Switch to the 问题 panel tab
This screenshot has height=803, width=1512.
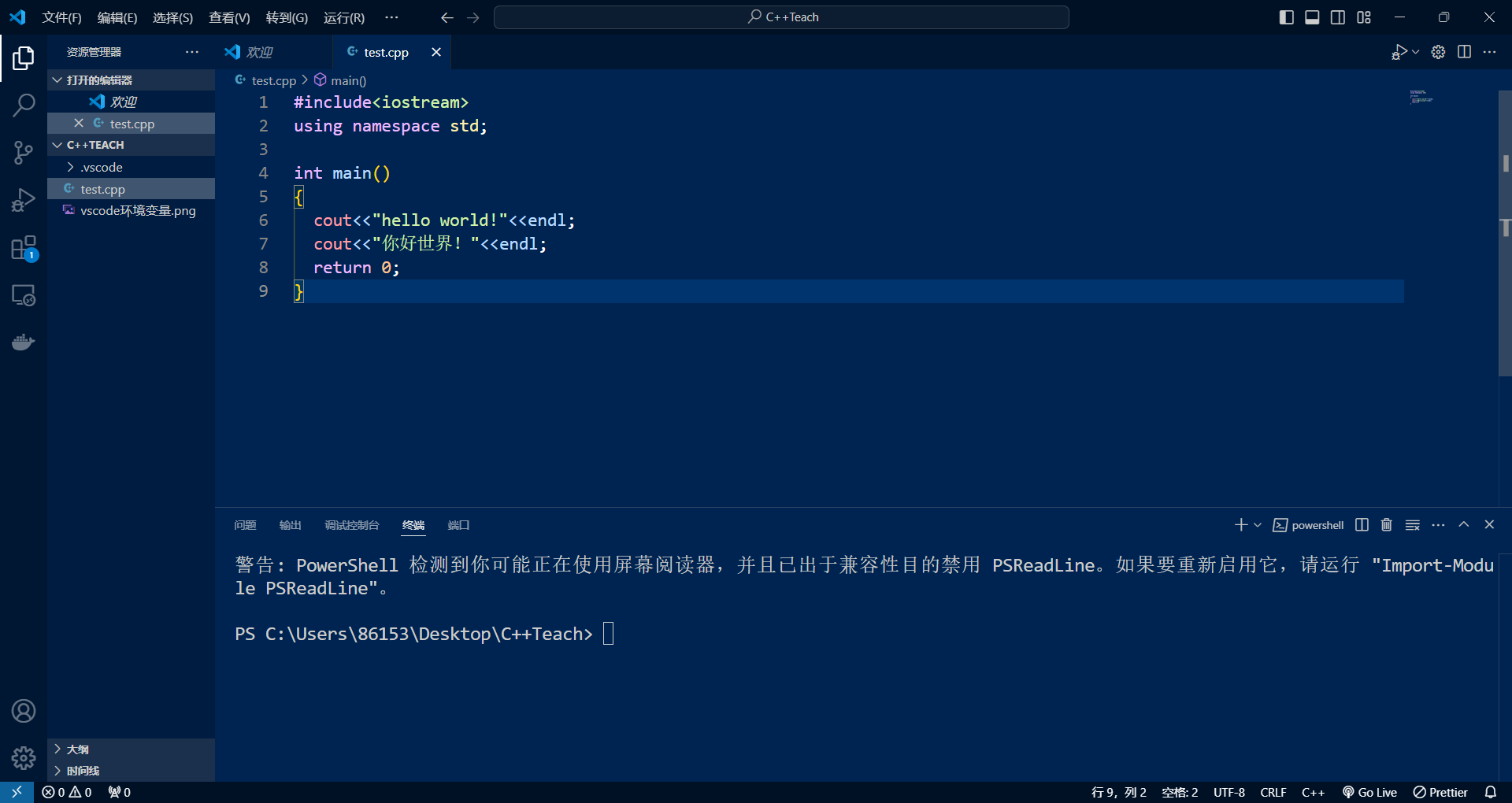(245, 525)
